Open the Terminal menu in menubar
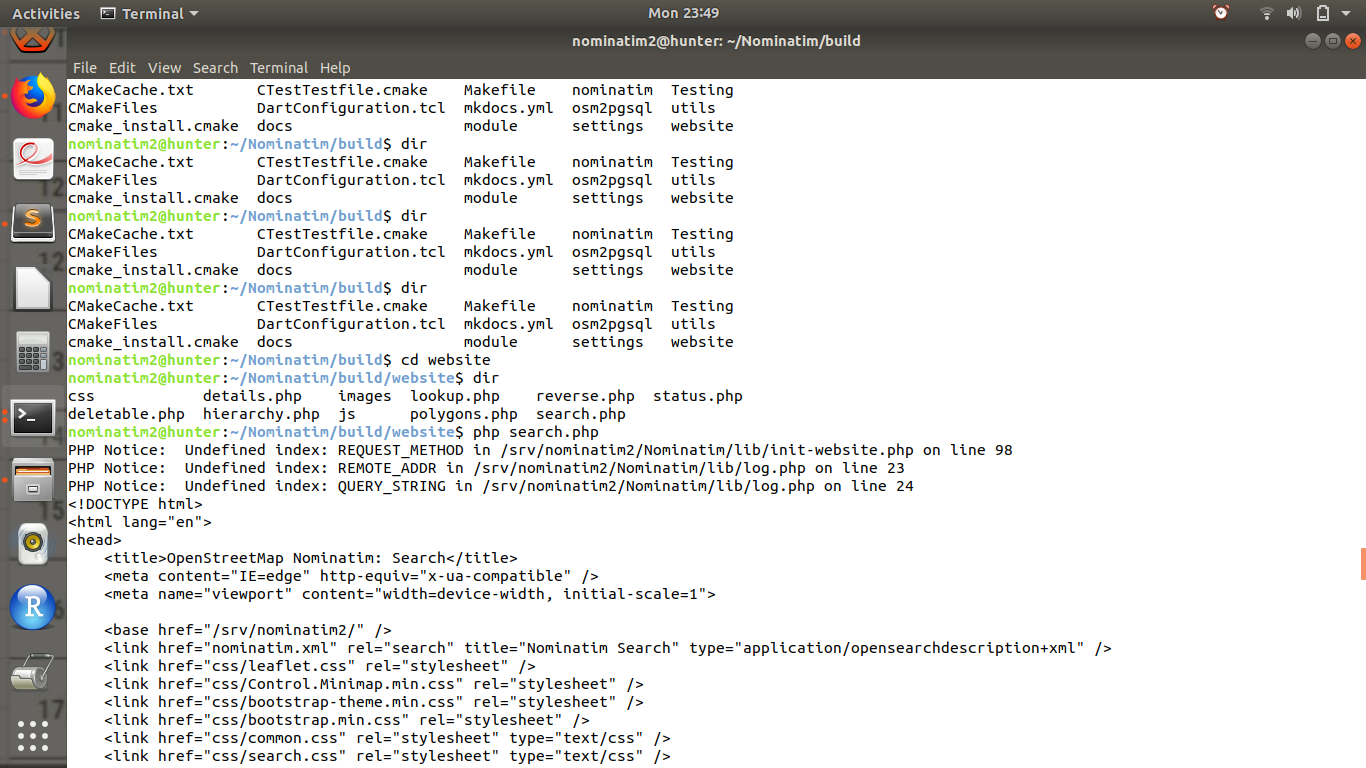The image size is (1366, 768). tap(279, 68)
